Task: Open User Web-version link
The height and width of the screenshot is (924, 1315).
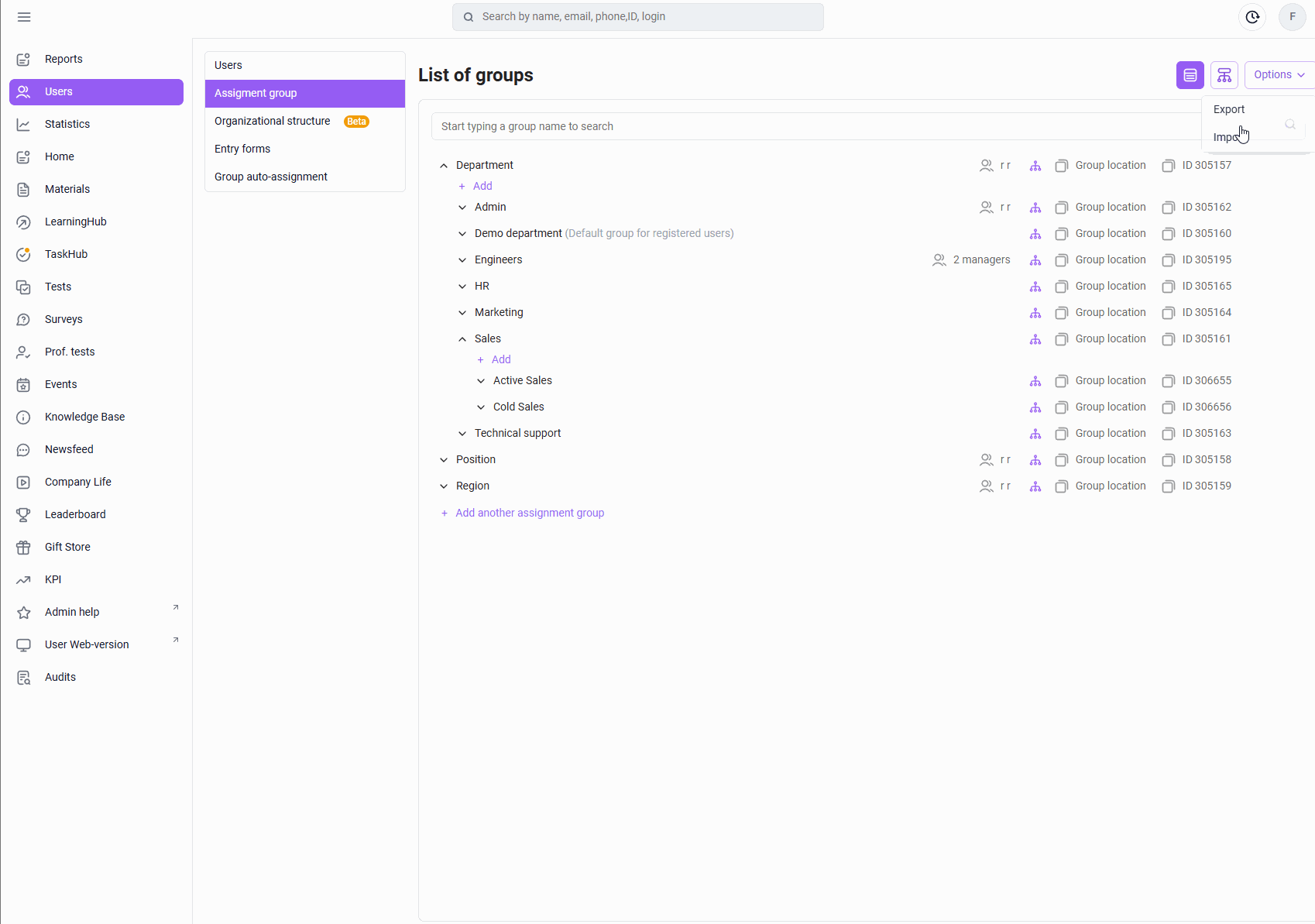Action: pos(96,644)
